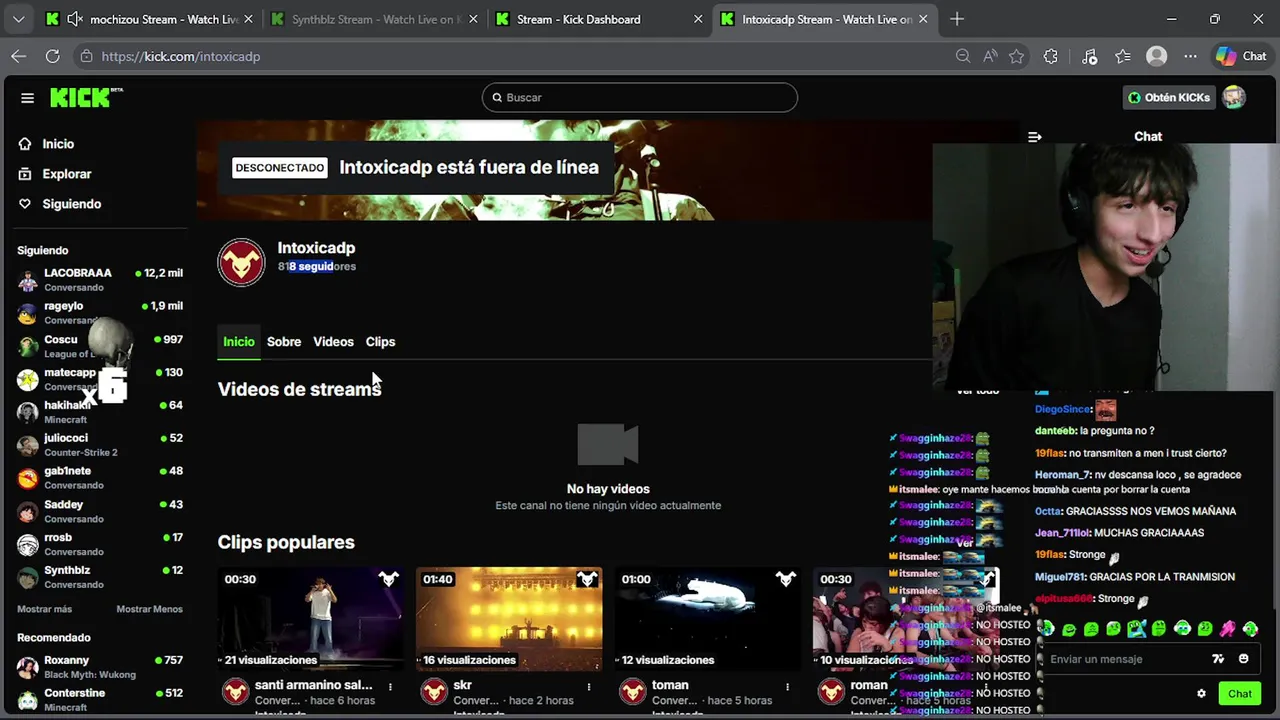Click the DESCONECTADO offline badge

[279, 168]
